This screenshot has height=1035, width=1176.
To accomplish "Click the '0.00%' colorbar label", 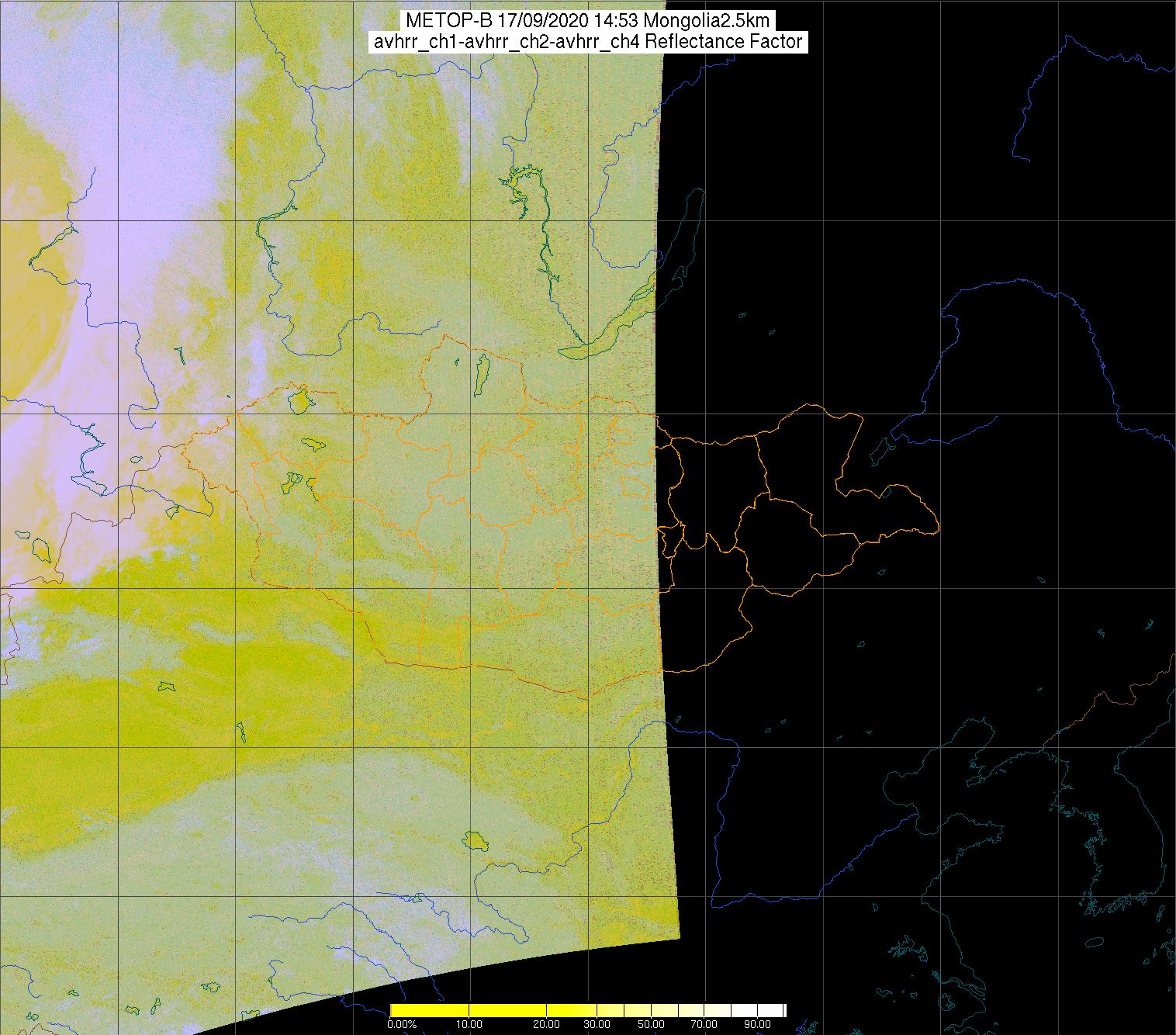I will pos(402,1024).
